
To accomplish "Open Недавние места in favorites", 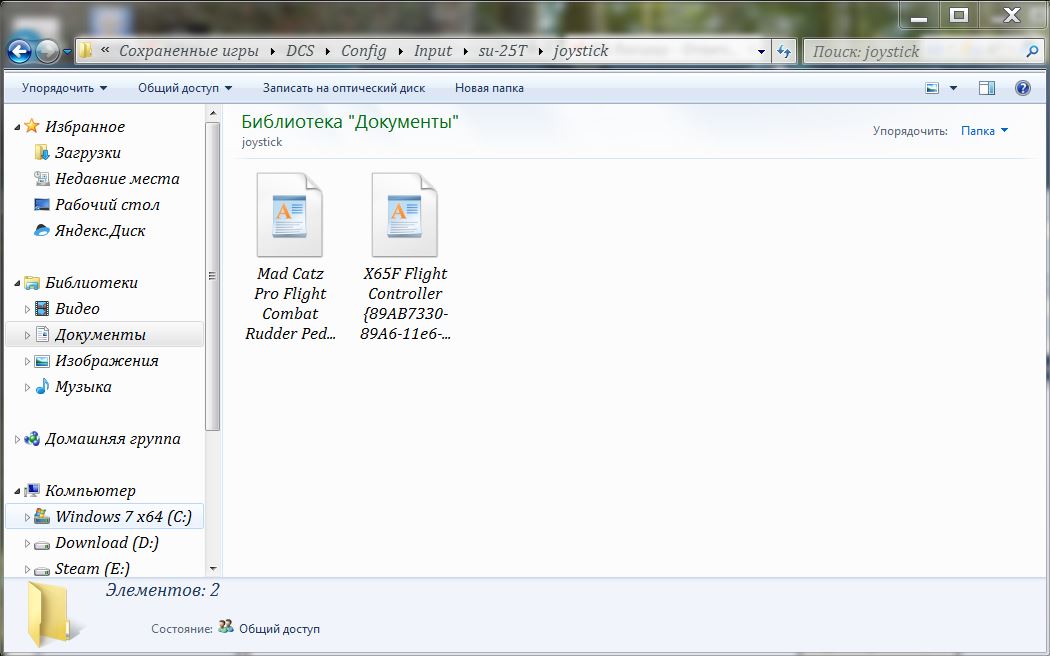I will 117,179.
